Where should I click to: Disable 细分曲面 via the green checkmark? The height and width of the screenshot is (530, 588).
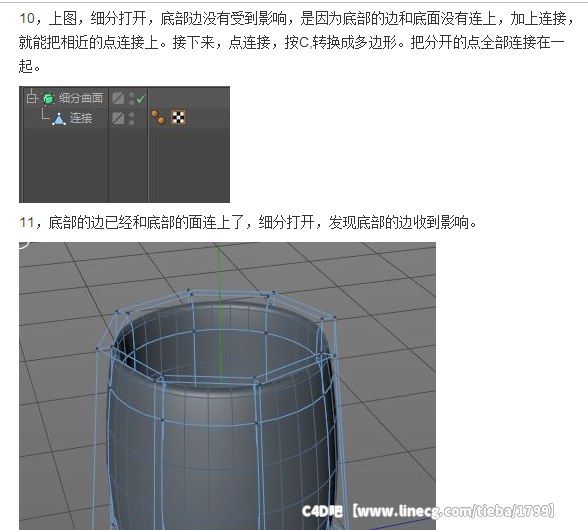(x=141, y=99)
